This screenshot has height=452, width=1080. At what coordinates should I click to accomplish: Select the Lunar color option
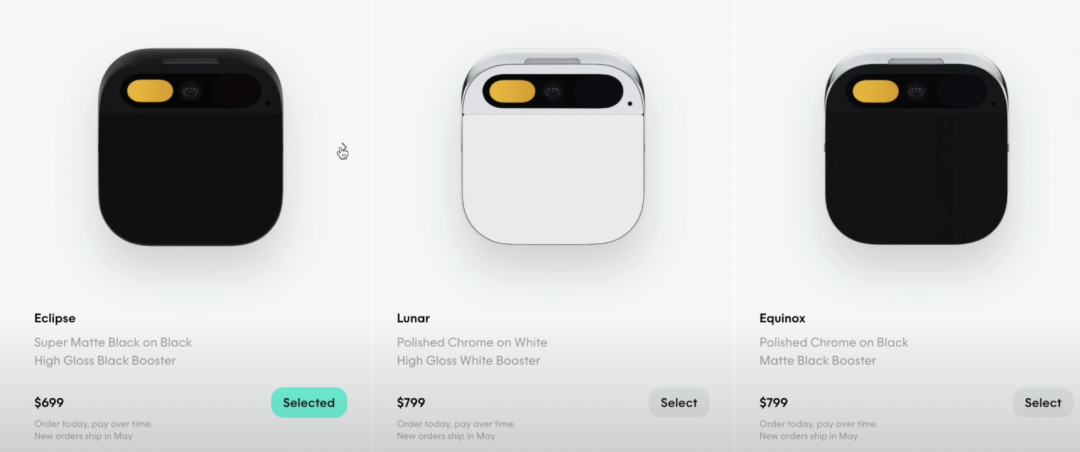click(678, 402)
